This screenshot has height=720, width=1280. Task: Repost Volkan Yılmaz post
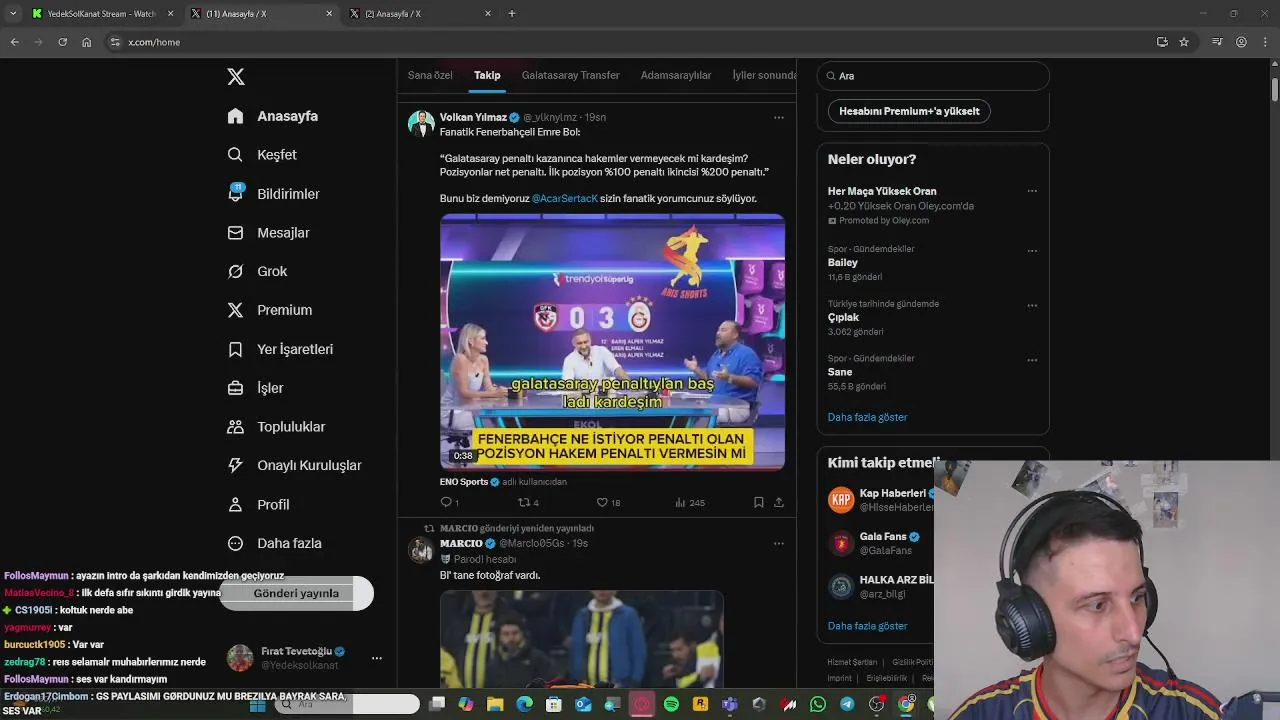pyautogui.click(x=528, y=502)
